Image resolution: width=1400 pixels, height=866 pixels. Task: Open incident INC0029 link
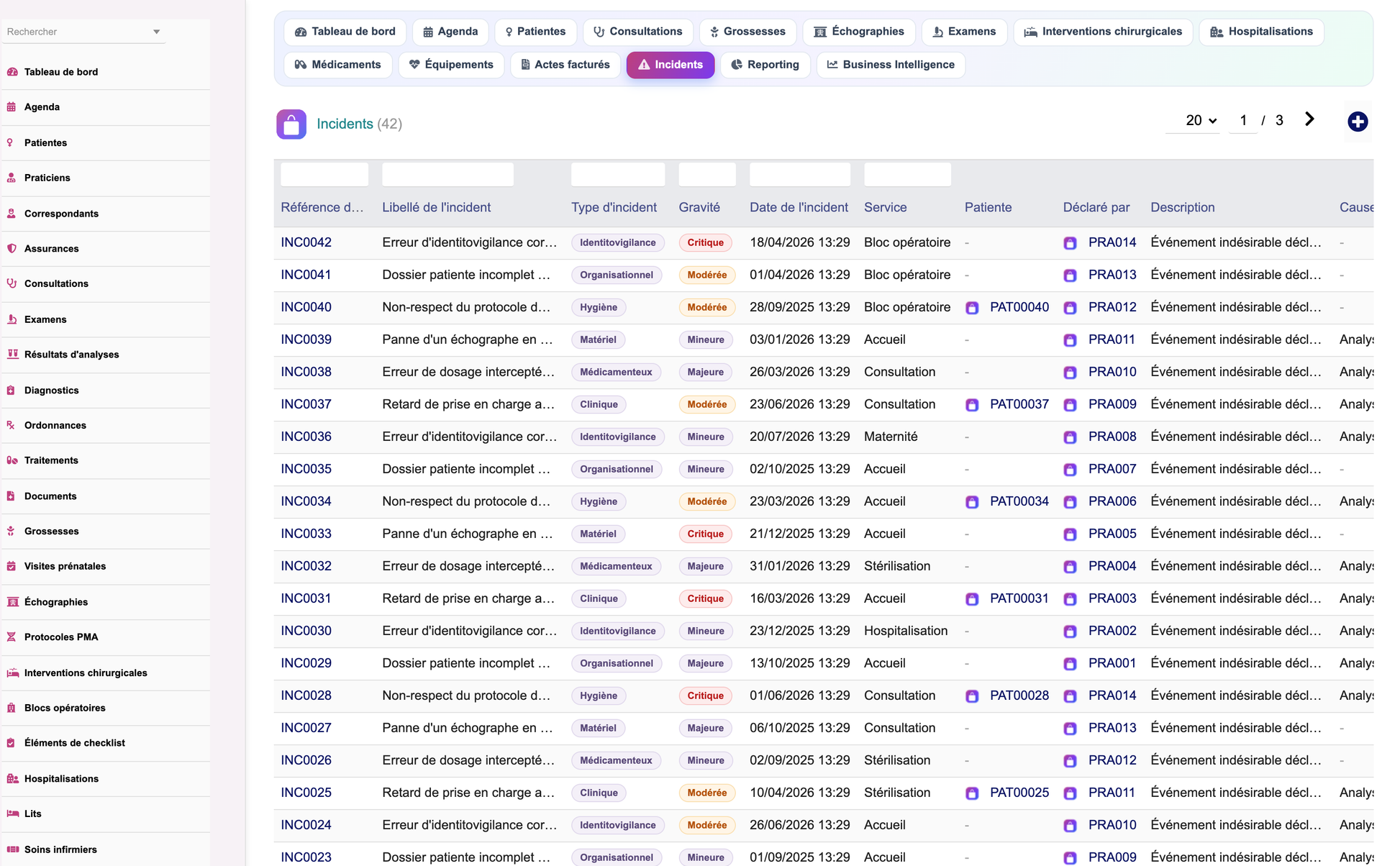click(306, 663)
